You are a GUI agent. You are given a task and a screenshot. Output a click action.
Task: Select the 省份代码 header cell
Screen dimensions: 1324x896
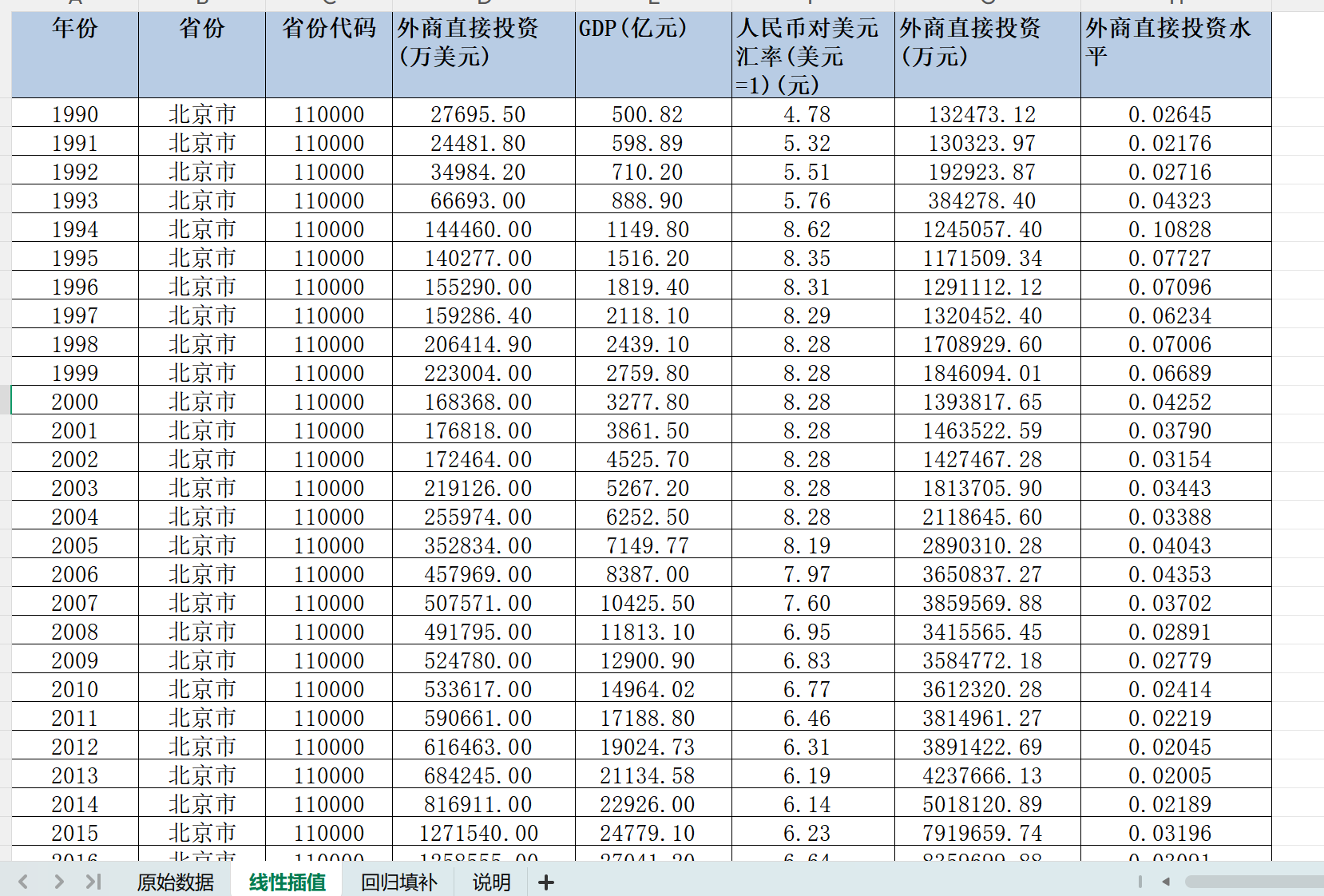coord(329,54)
